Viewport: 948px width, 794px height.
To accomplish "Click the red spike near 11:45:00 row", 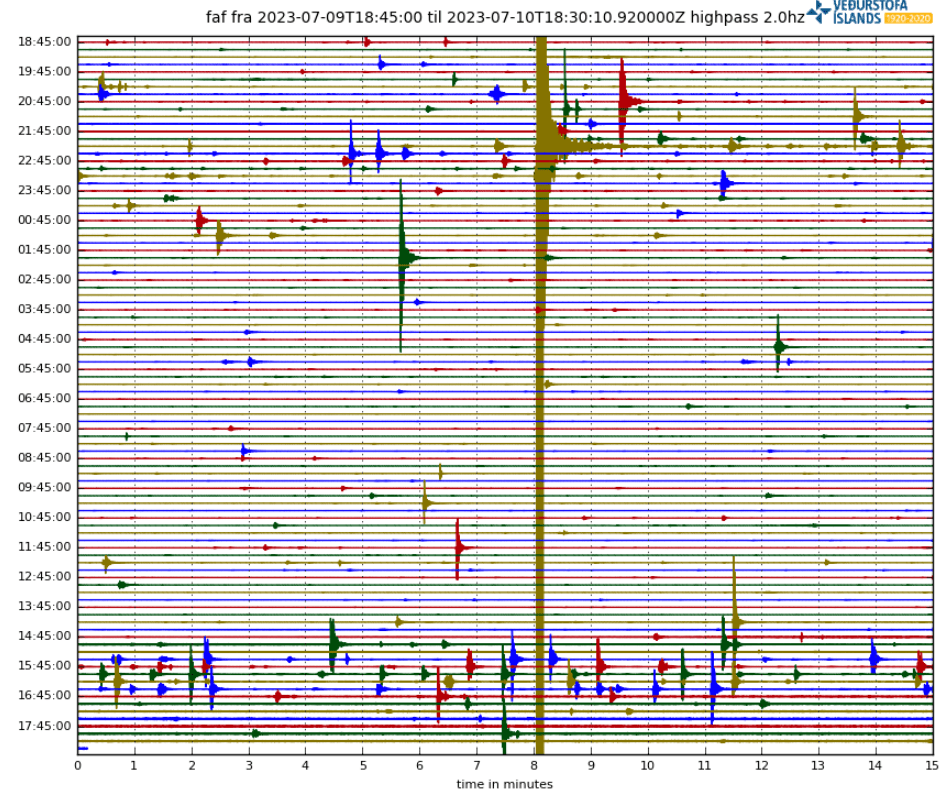I will coord(458,547).
